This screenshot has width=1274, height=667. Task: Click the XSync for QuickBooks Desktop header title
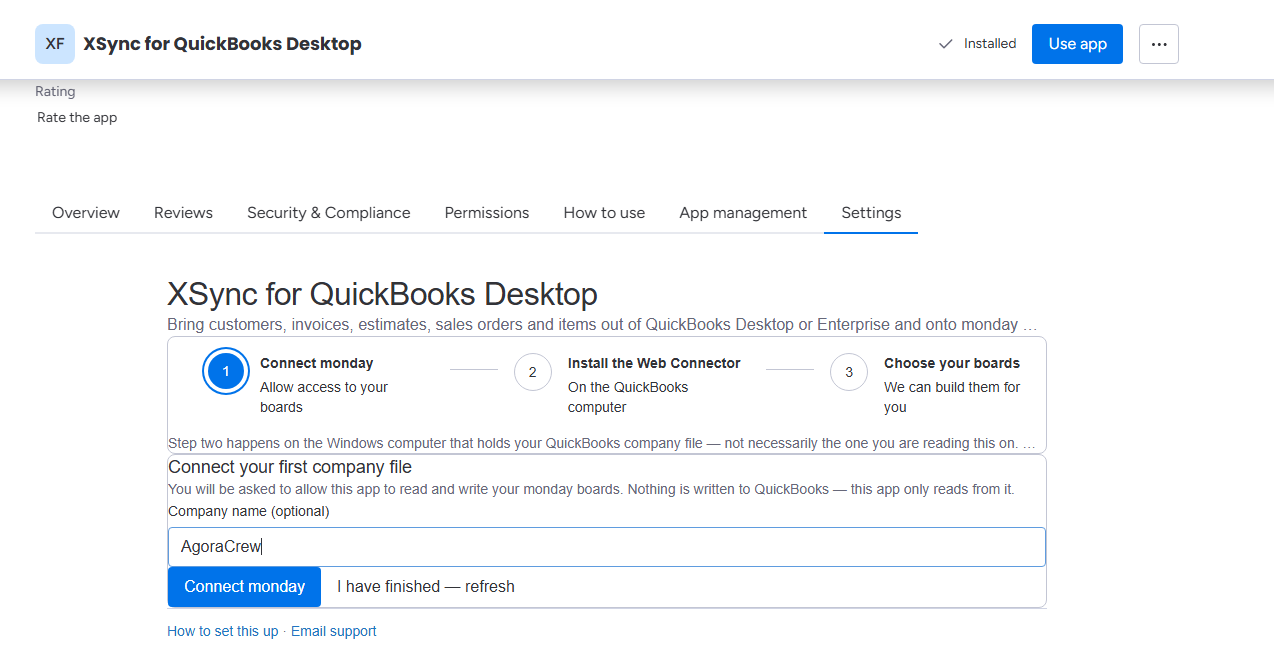coord(222,44)
